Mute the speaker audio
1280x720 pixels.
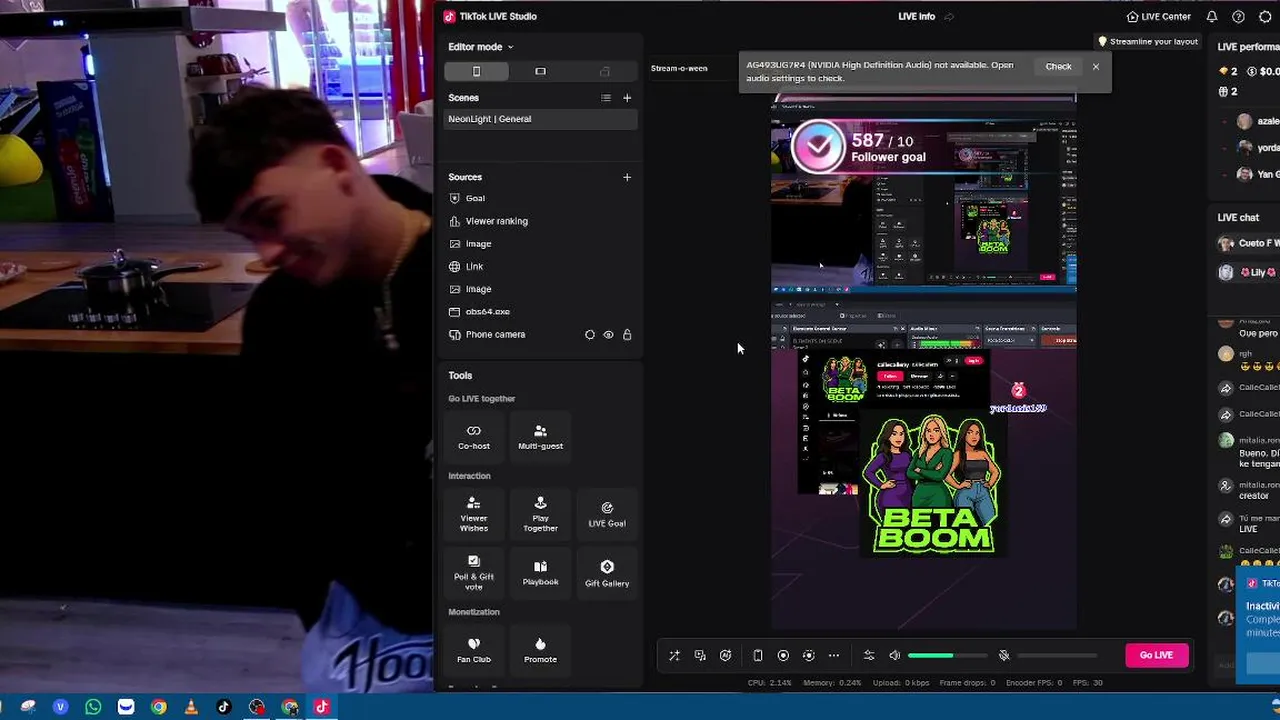pos(895,656)
